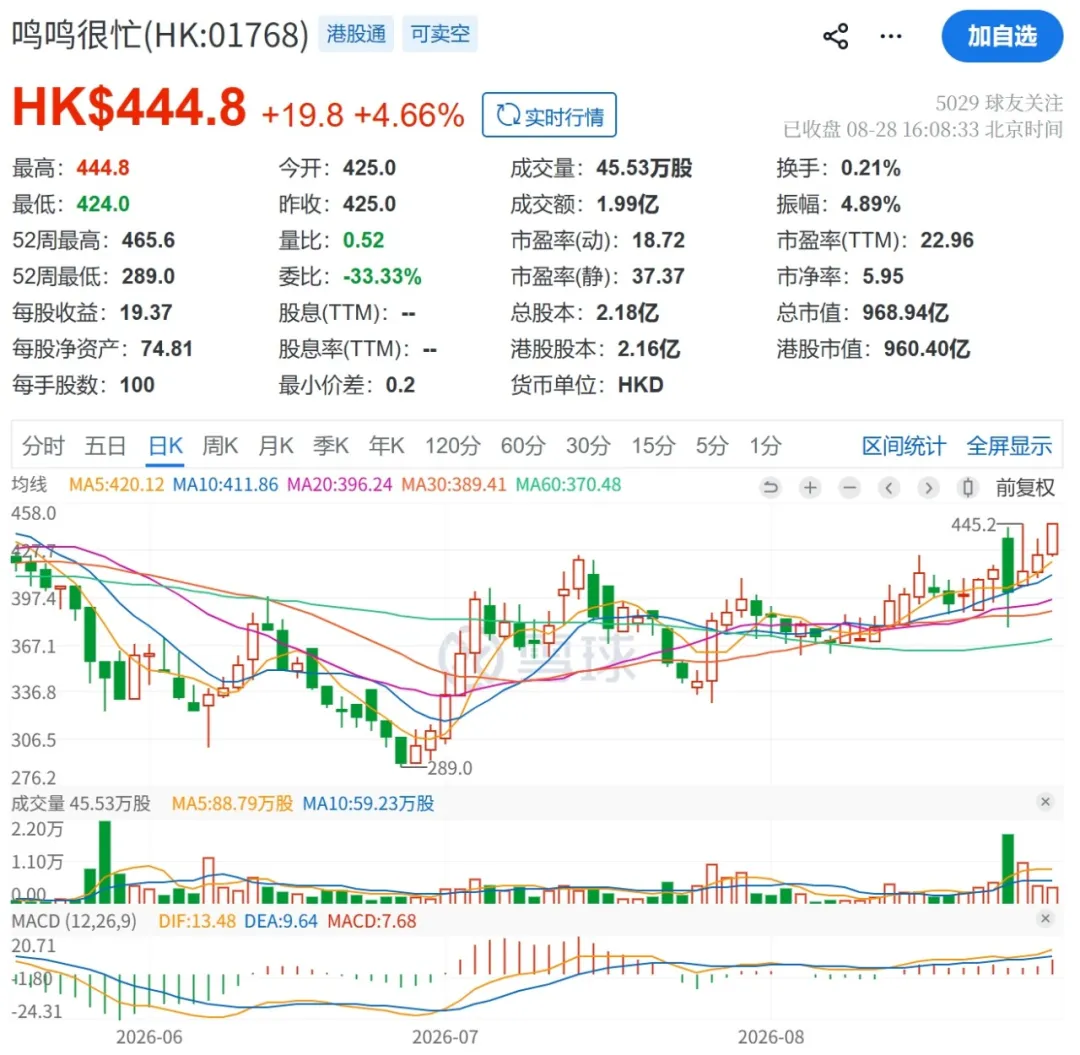
Task: Click the MA5:420.12 legend label
Action: (116, 485)
